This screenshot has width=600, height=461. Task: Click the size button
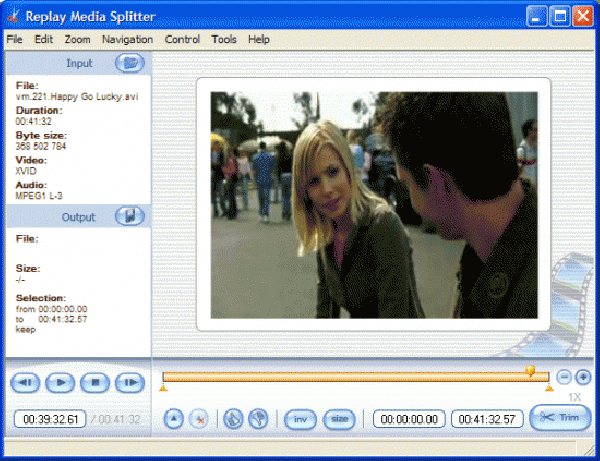(x=340, y=419)
